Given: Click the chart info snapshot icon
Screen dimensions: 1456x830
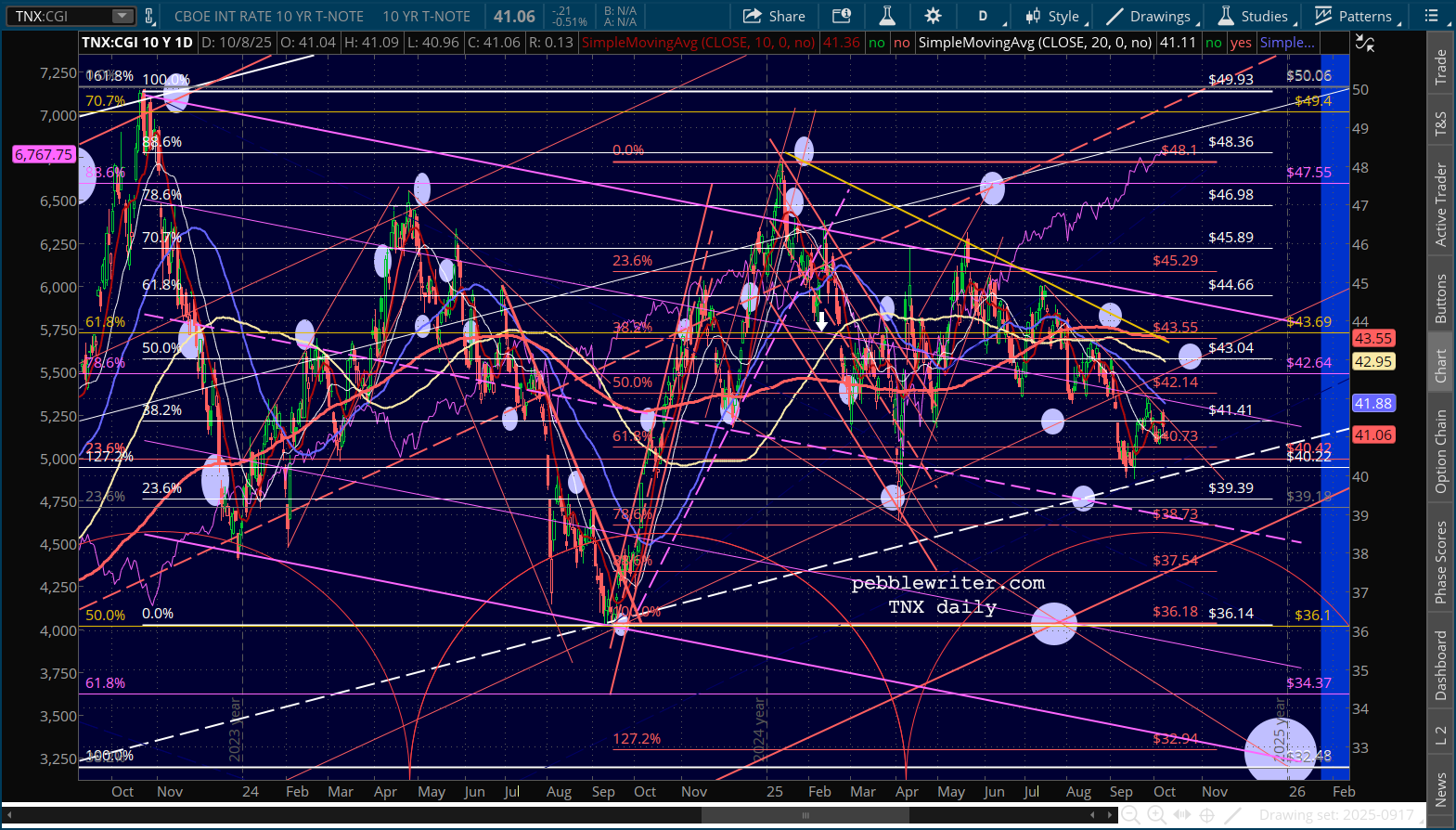Looking at the screenshot, I should coord(842,16).
